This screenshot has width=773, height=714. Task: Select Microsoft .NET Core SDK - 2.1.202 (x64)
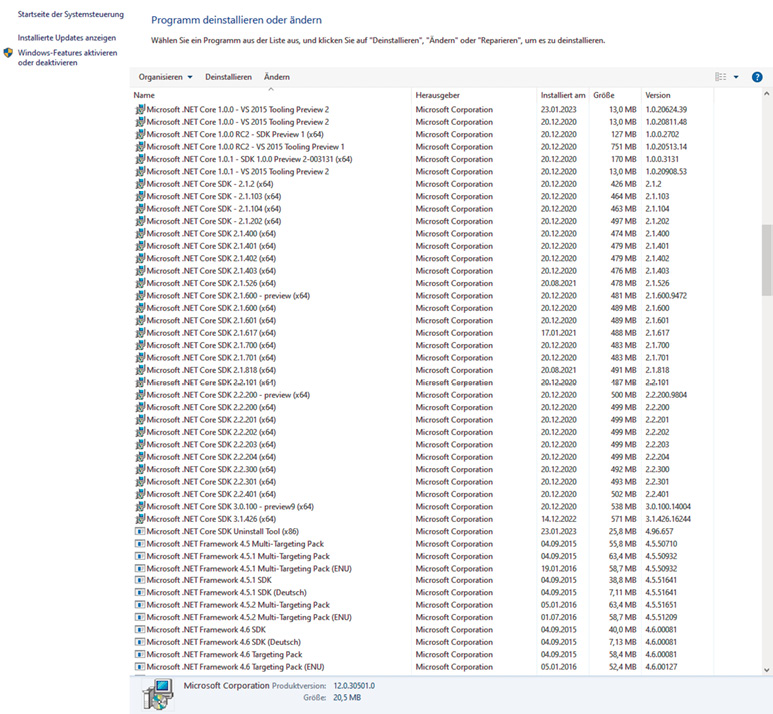[213, 221]
